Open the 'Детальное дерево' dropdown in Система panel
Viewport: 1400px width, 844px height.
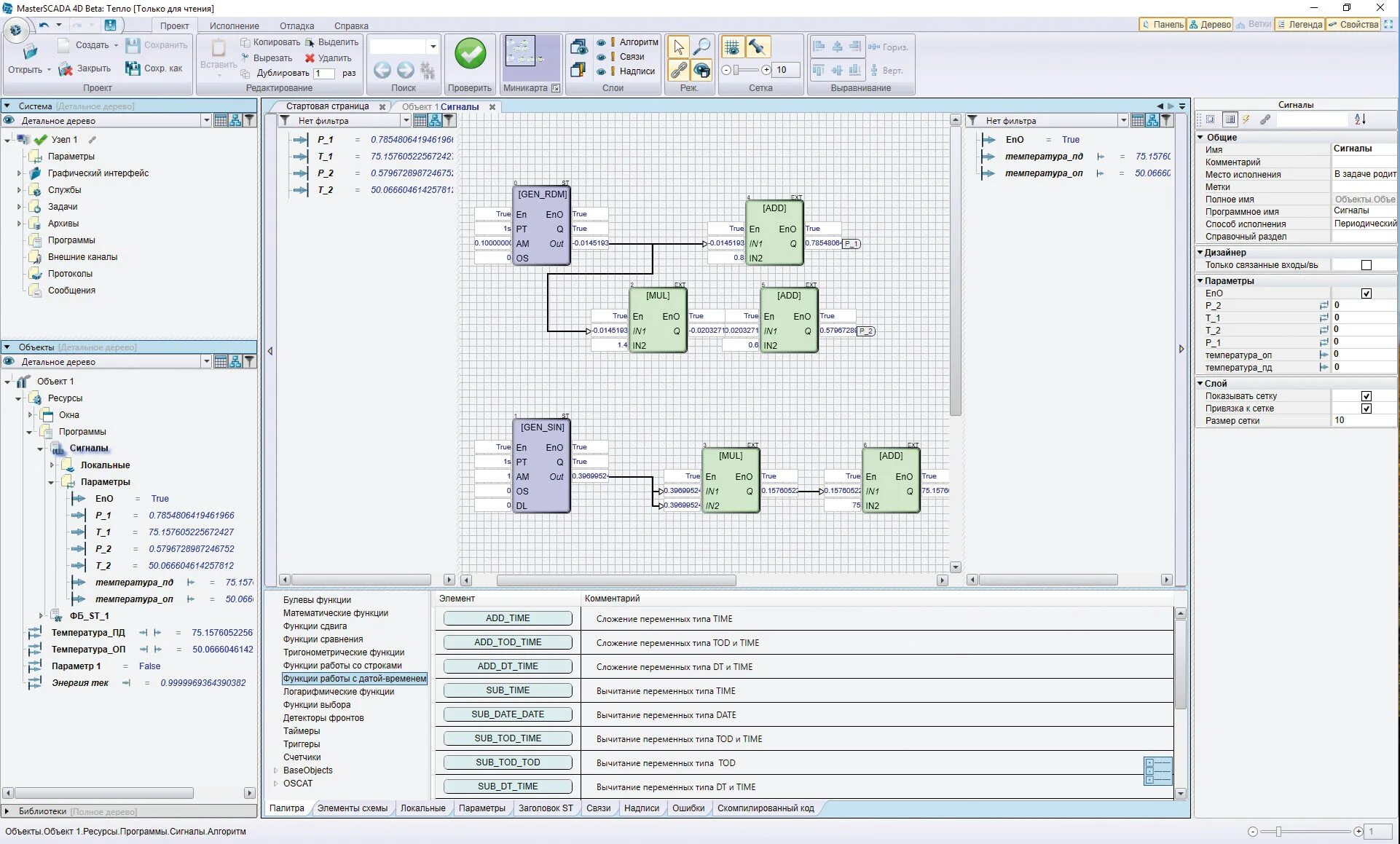(x=206, y=121)
